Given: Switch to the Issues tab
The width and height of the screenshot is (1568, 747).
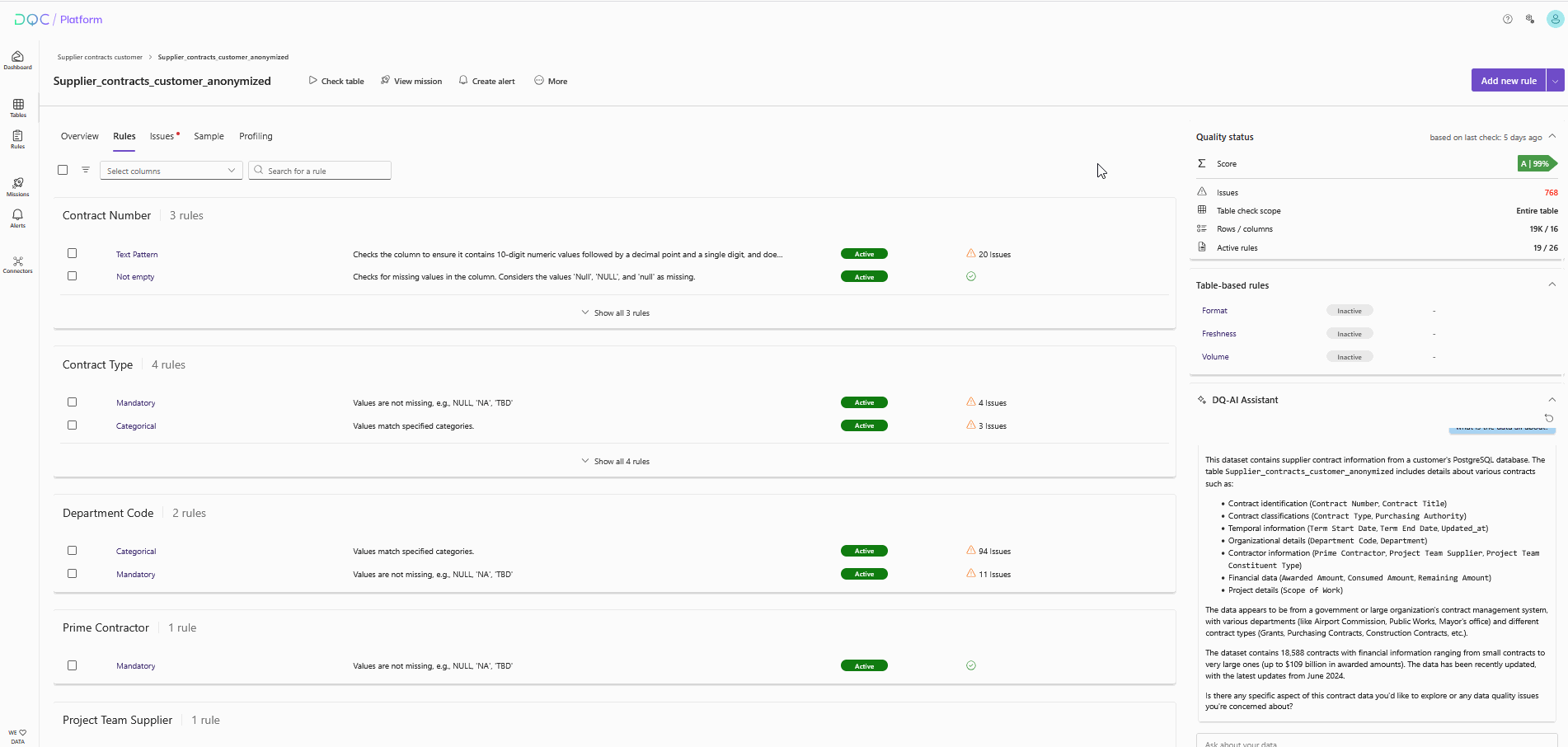Looking at the screenshot, I should [x=162, y=136].
